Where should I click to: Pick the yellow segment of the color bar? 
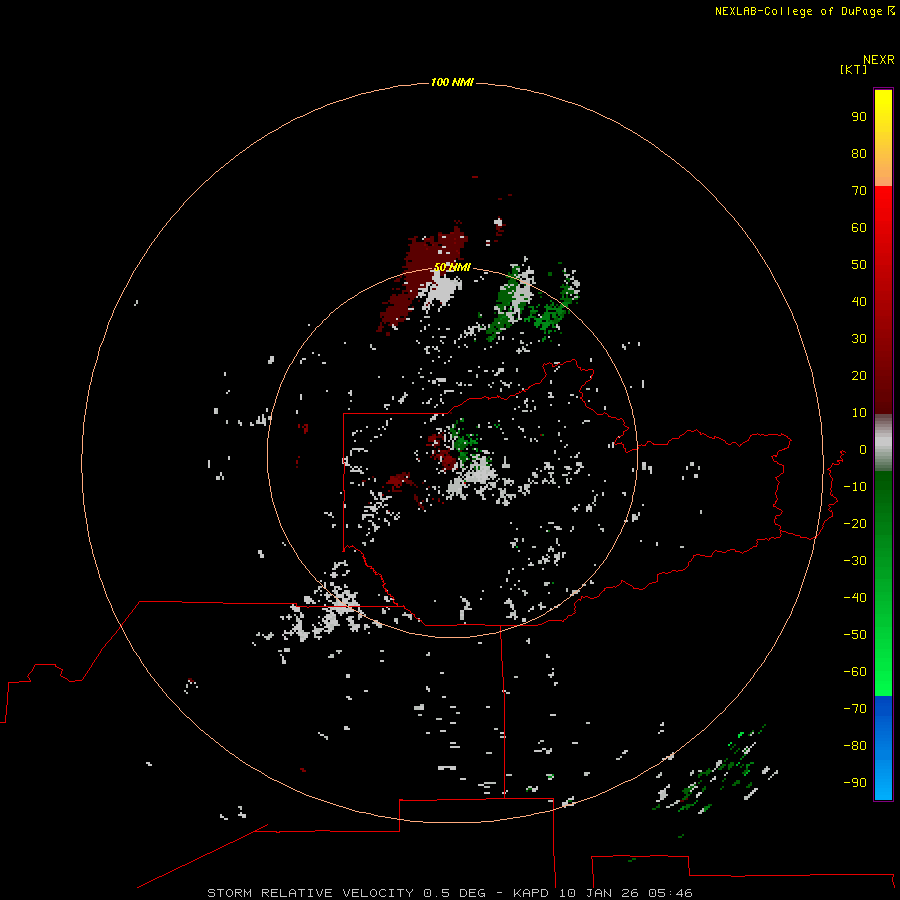pyautogui.click(x=883, y=138)
